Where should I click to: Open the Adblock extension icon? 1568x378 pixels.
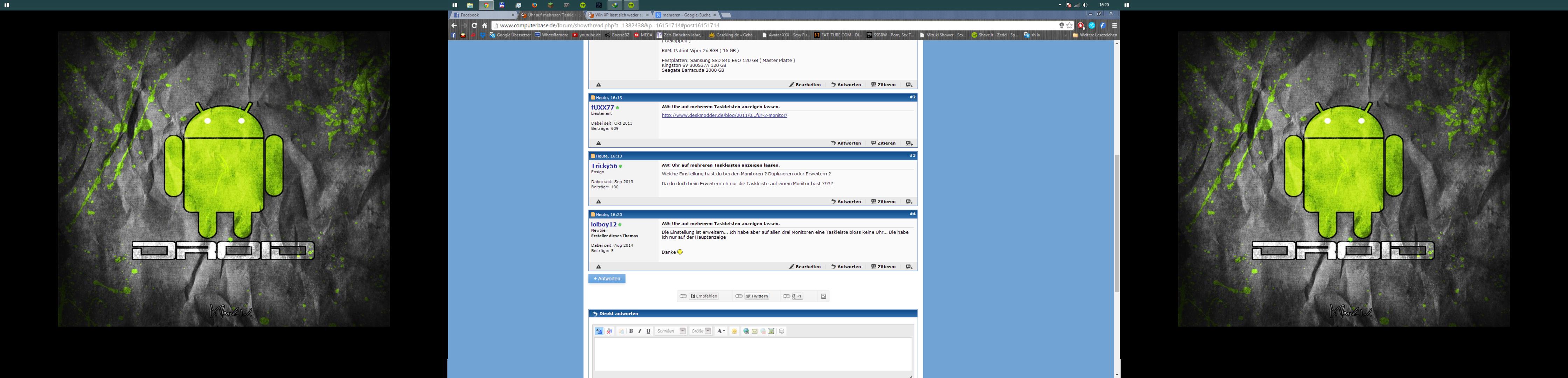1080,26
